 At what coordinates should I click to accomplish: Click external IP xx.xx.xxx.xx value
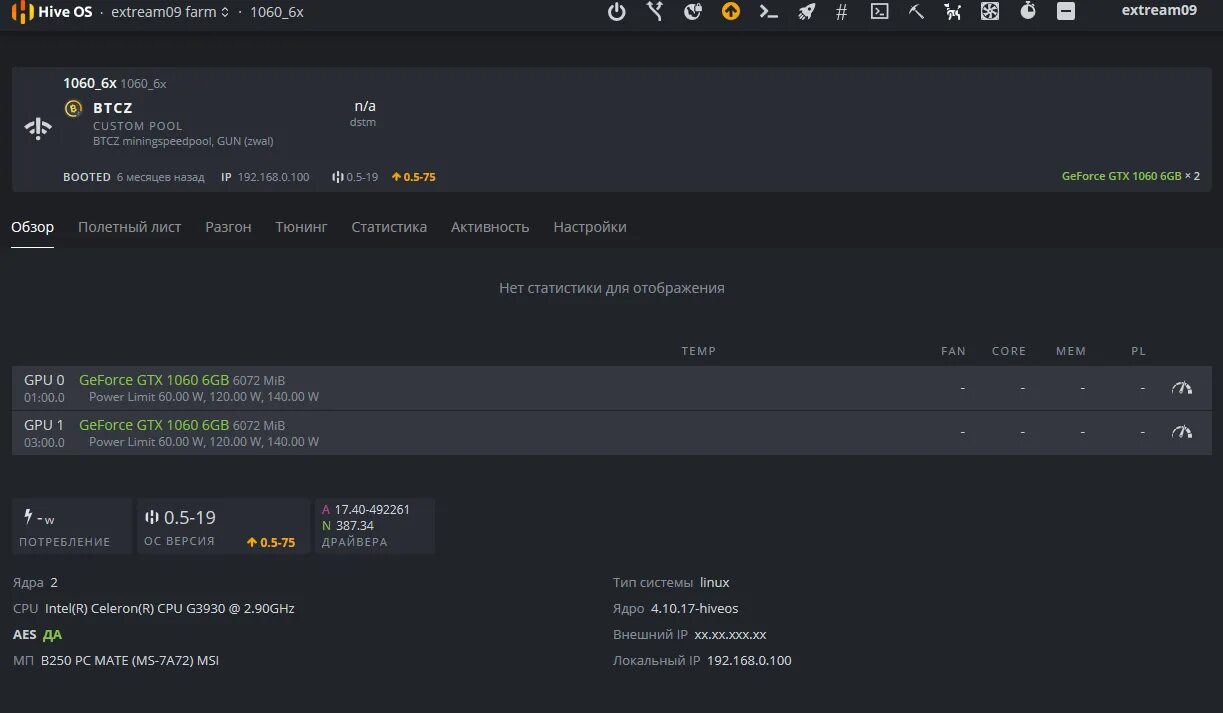click(730, 634)
